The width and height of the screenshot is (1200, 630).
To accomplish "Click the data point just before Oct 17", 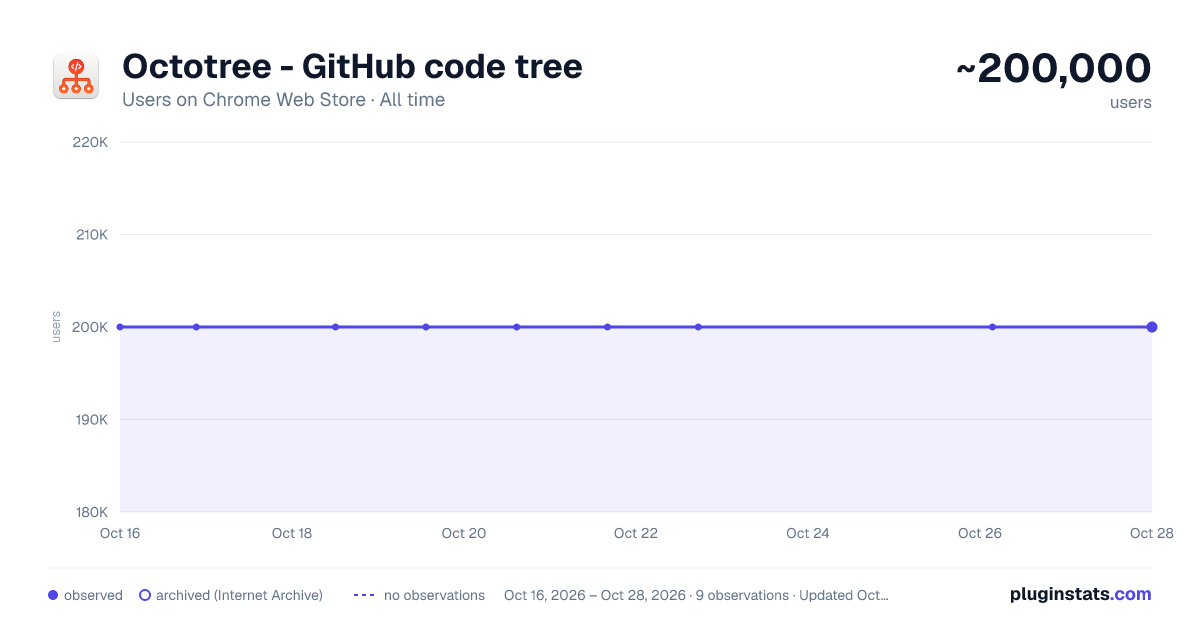I will coord(196,327).
